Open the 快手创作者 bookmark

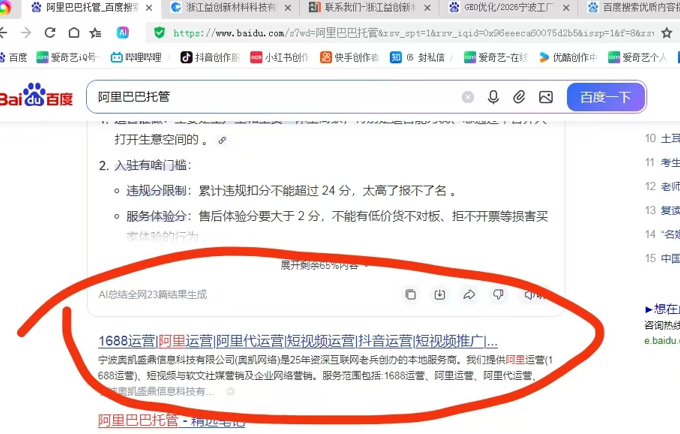[x=350, y=57]
